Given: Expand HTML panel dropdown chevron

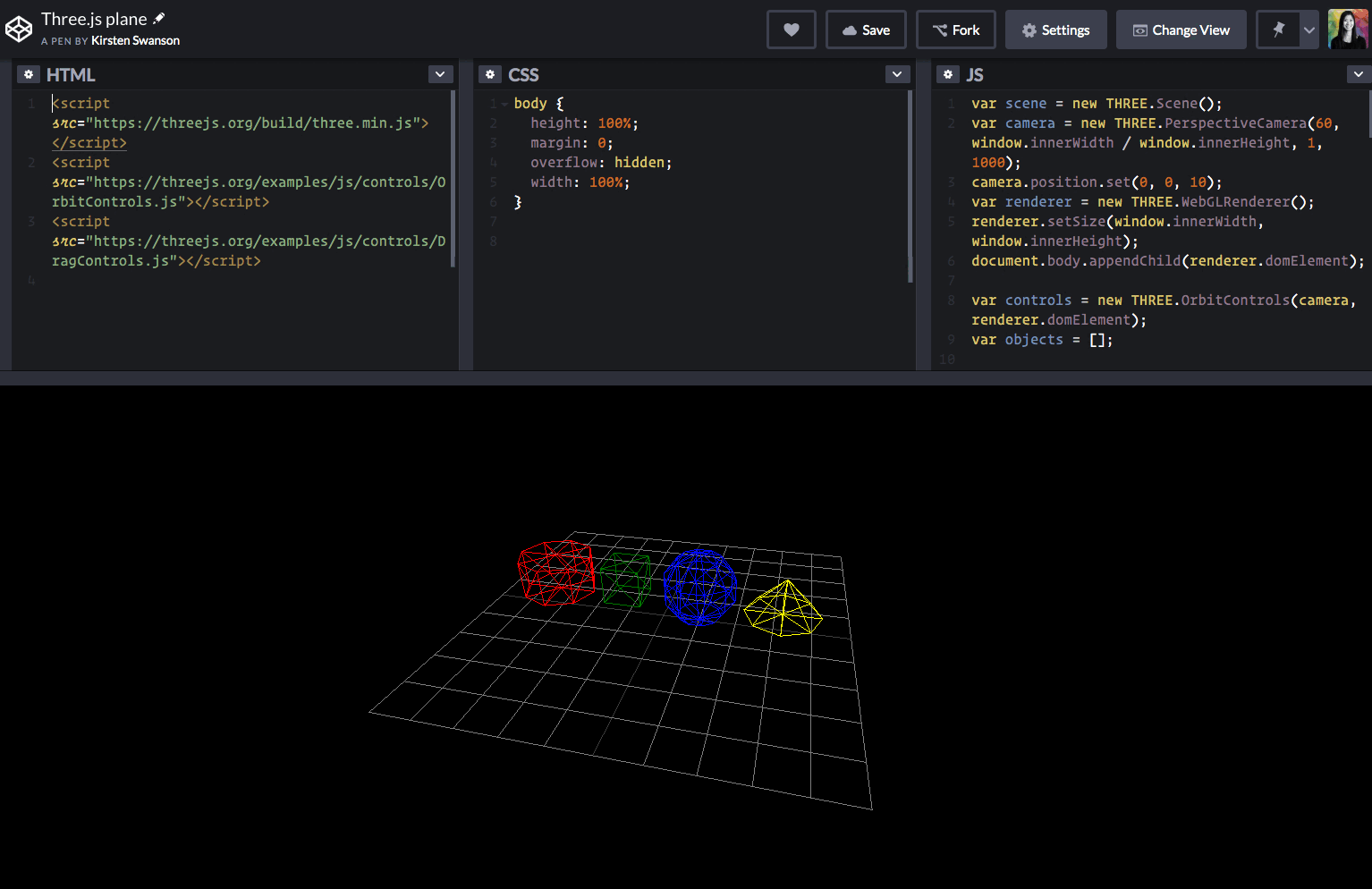Looking at the screenshot, I should pyautogui.click(x=440, y=74).
